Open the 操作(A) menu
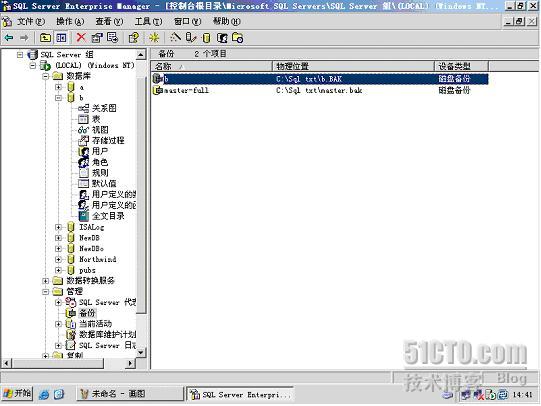This screenshot has width=541, height=406. click(x=70, y=21)
